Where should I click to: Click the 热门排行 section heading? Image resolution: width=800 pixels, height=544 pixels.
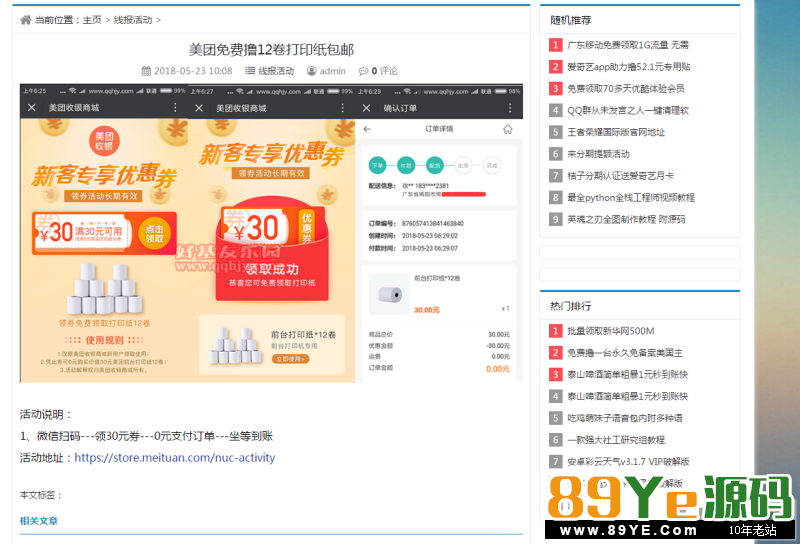tap(570, 306)
